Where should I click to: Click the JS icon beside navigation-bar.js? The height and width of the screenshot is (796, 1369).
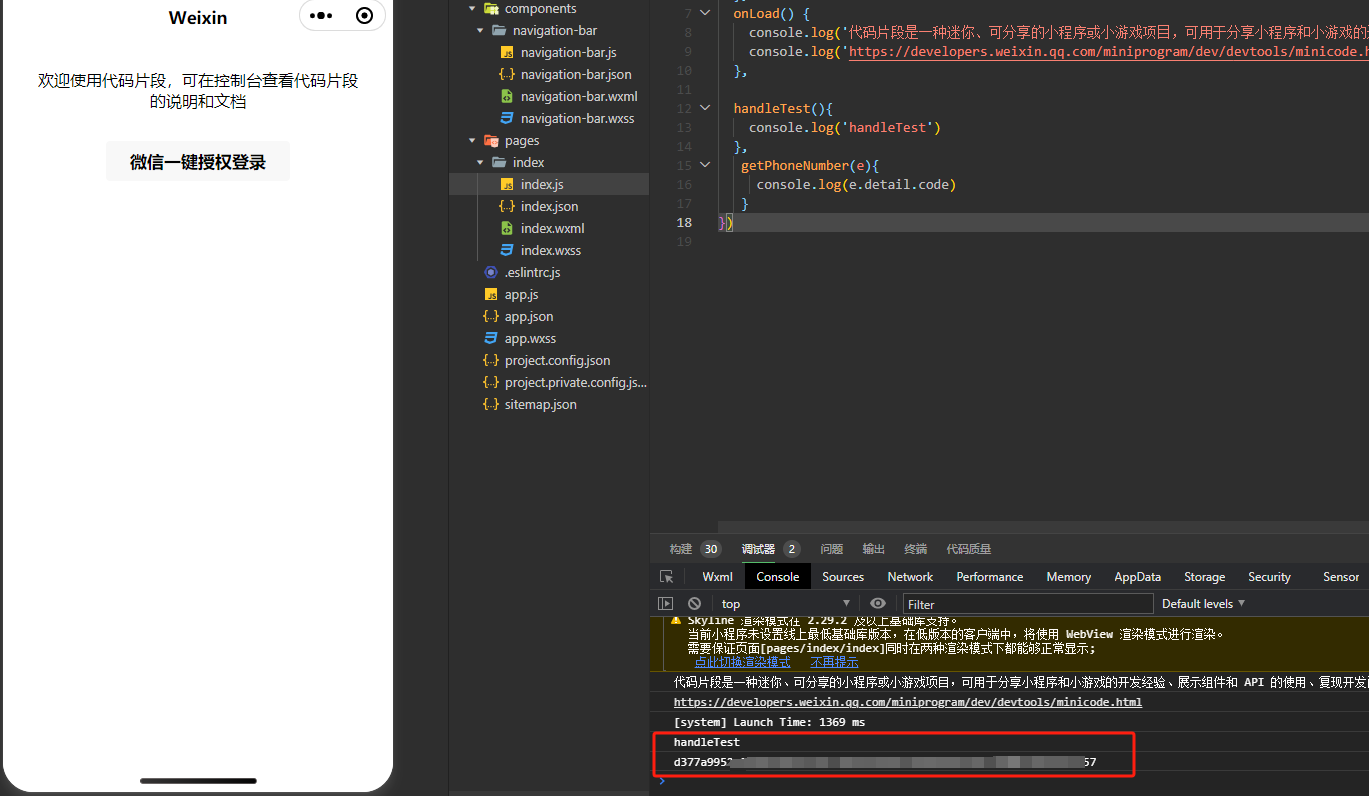[507, 53]
